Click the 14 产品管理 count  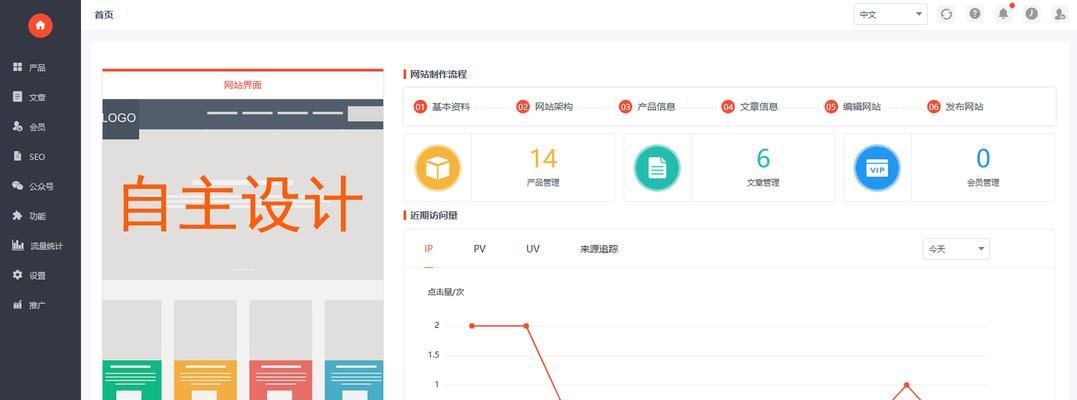(x=543, y=159)
